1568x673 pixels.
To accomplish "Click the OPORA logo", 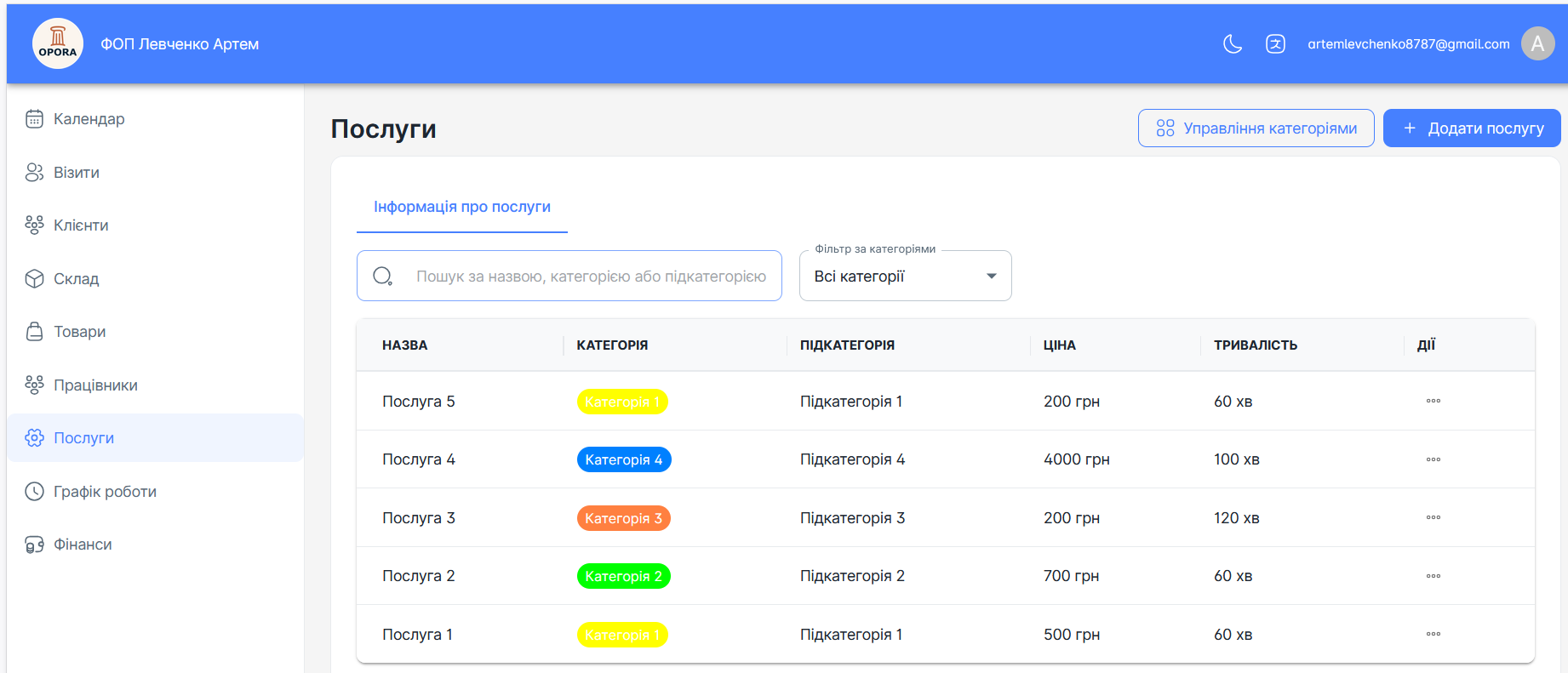I will point(58,43).
